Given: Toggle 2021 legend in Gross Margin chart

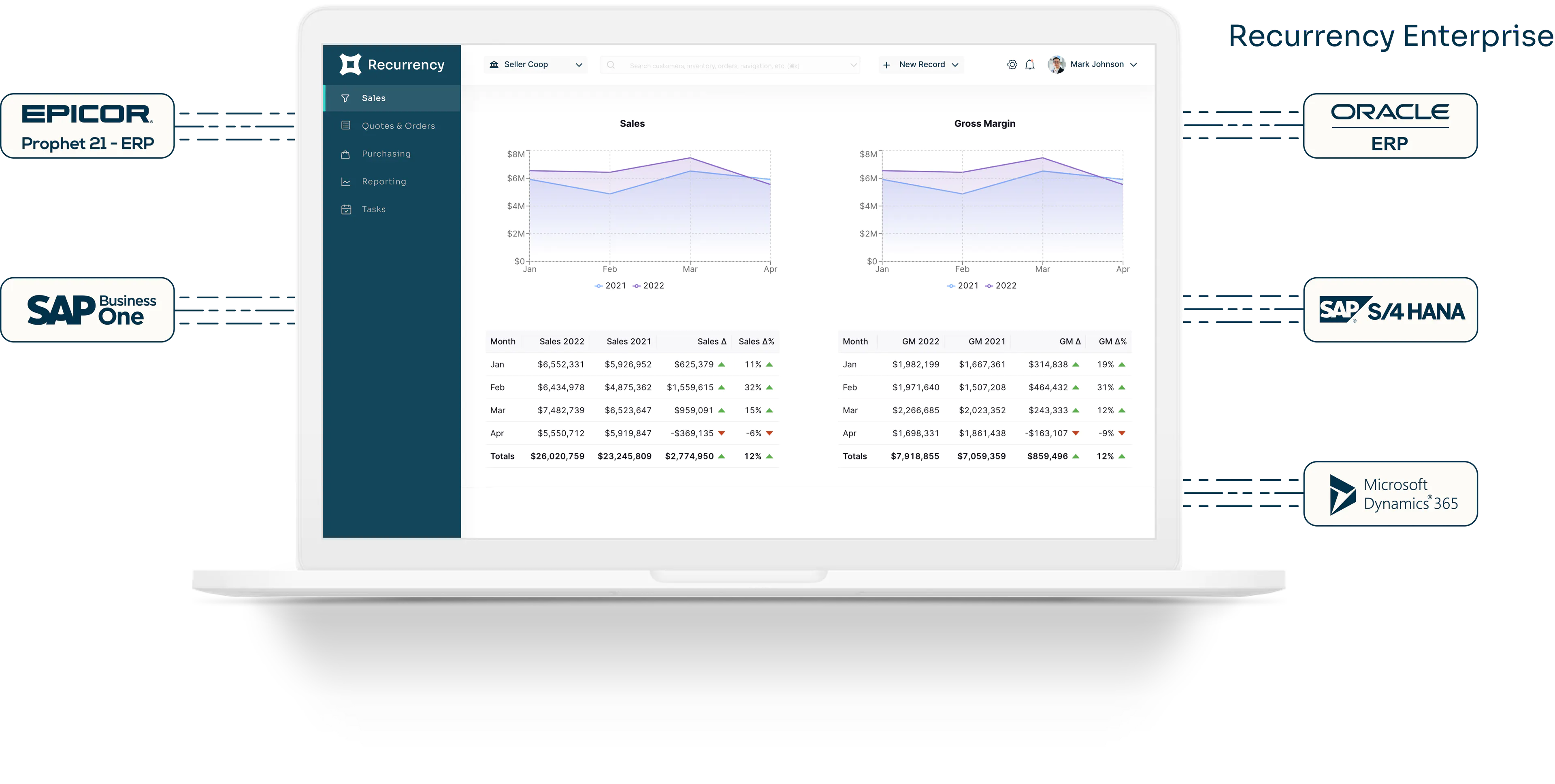Looking at the screenshot, I should [x=963, y=285].
